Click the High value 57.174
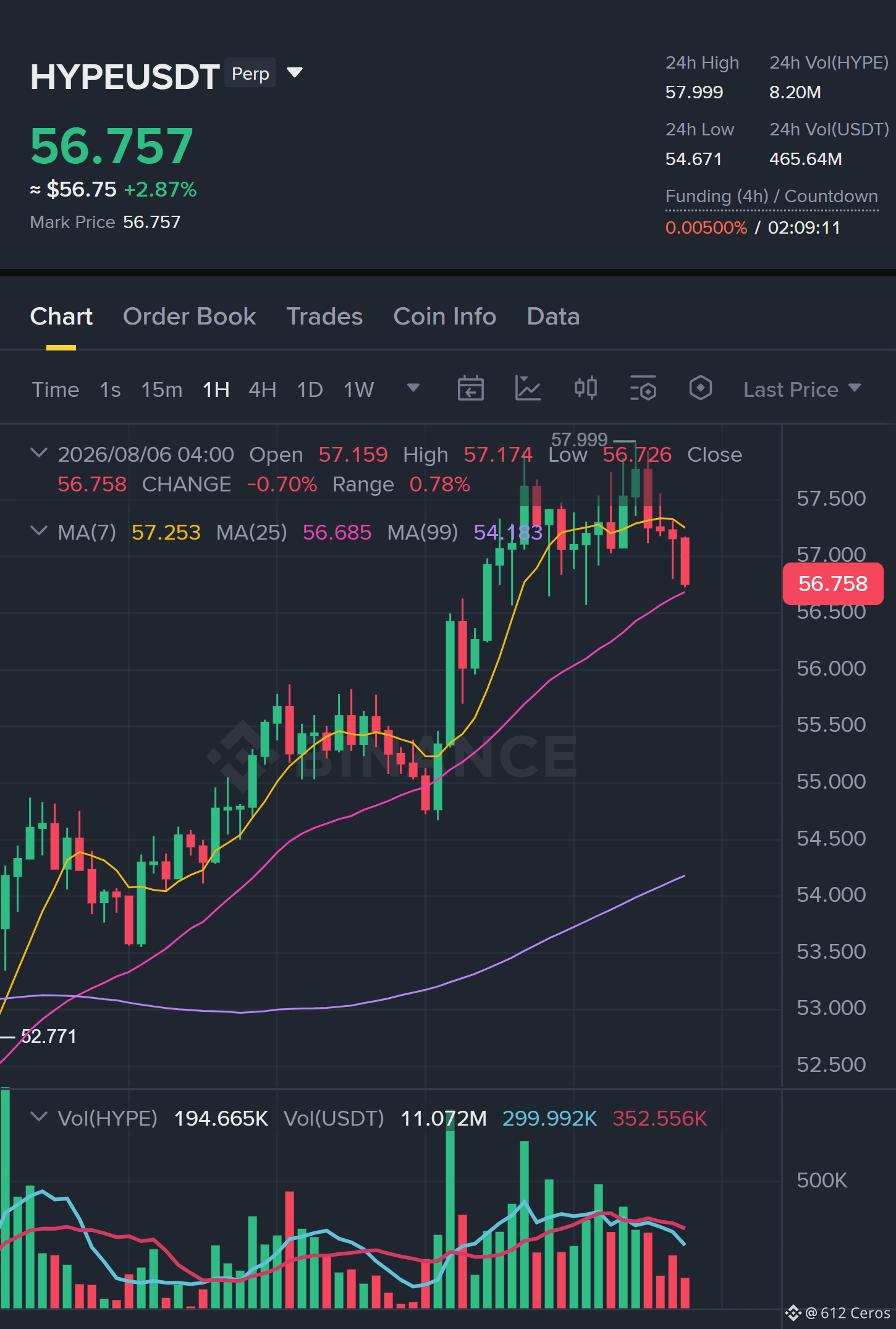This screenshot has height=1329, width=896. [x=498, y=454]
